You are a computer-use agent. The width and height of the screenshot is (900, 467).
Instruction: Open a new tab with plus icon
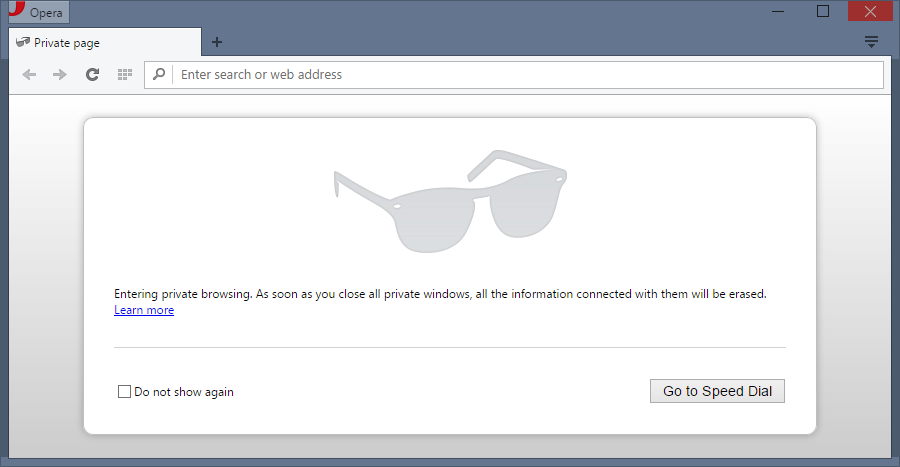click(217, 42)
